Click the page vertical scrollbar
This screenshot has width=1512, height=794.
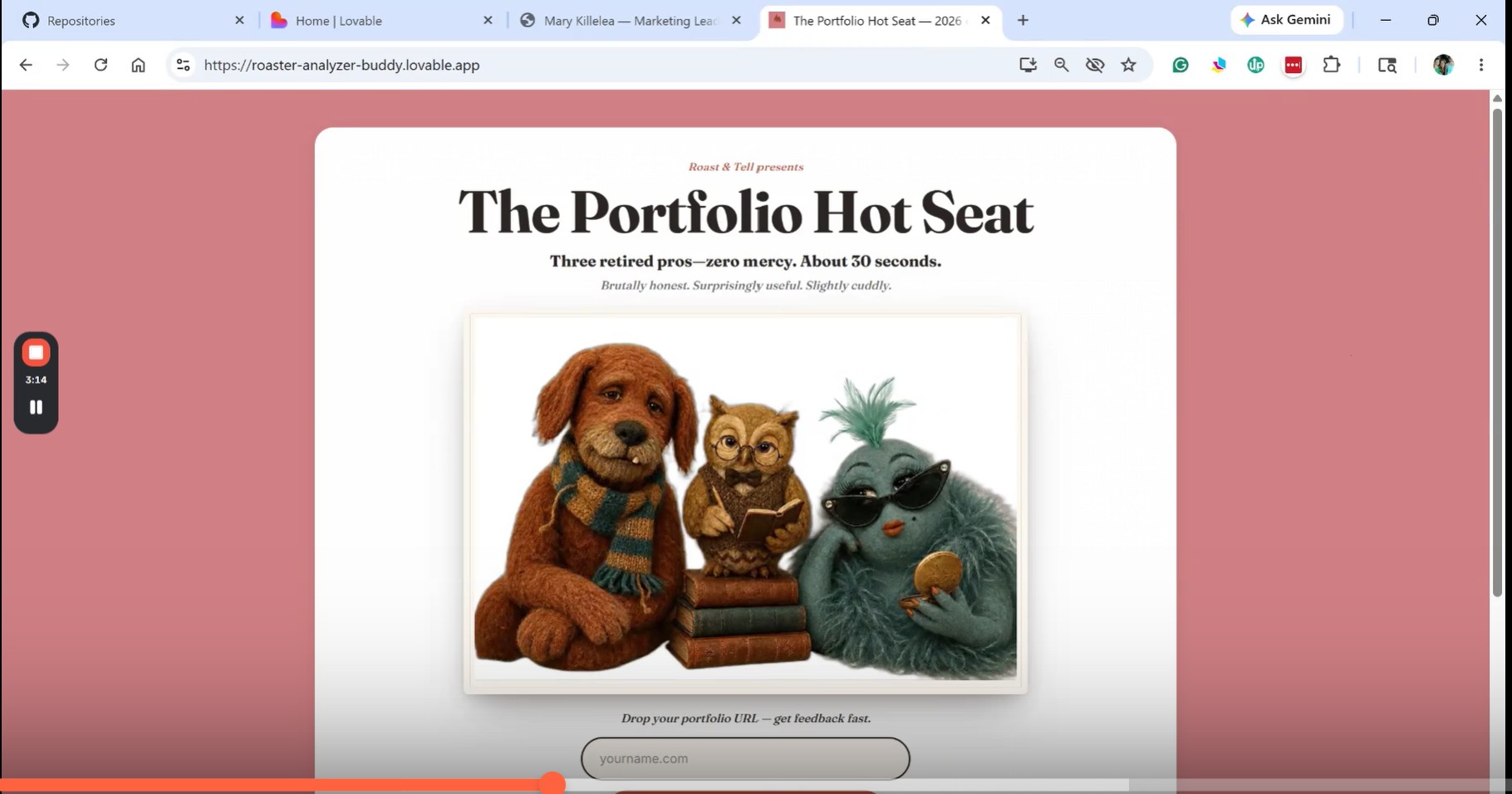pos(1497,352)
